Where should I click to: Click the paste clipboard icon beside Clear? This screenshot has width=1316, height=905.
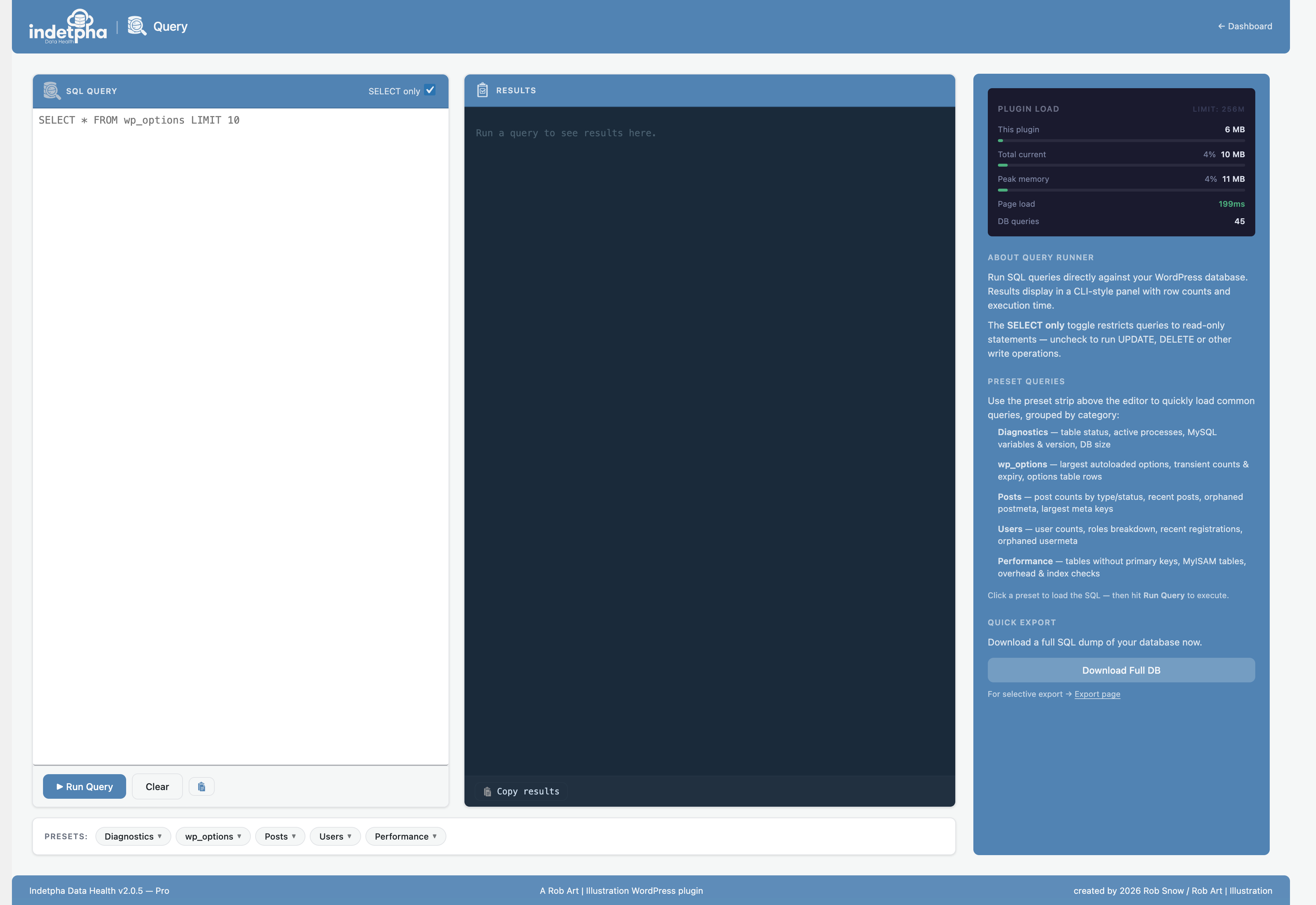coord(201,786)
